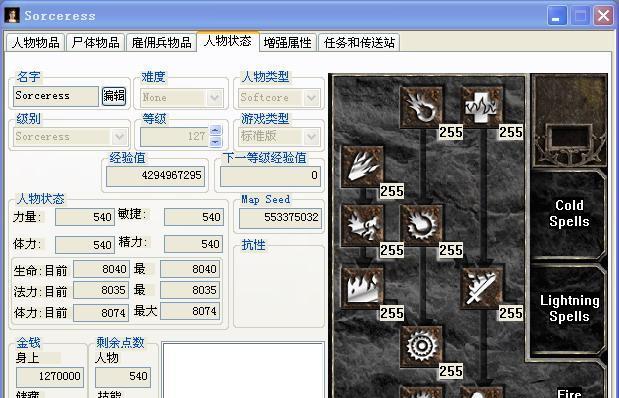Click the current 体力 field showing 8074
The height and width of the screenshot is (398, 619).
coord(101,313)
